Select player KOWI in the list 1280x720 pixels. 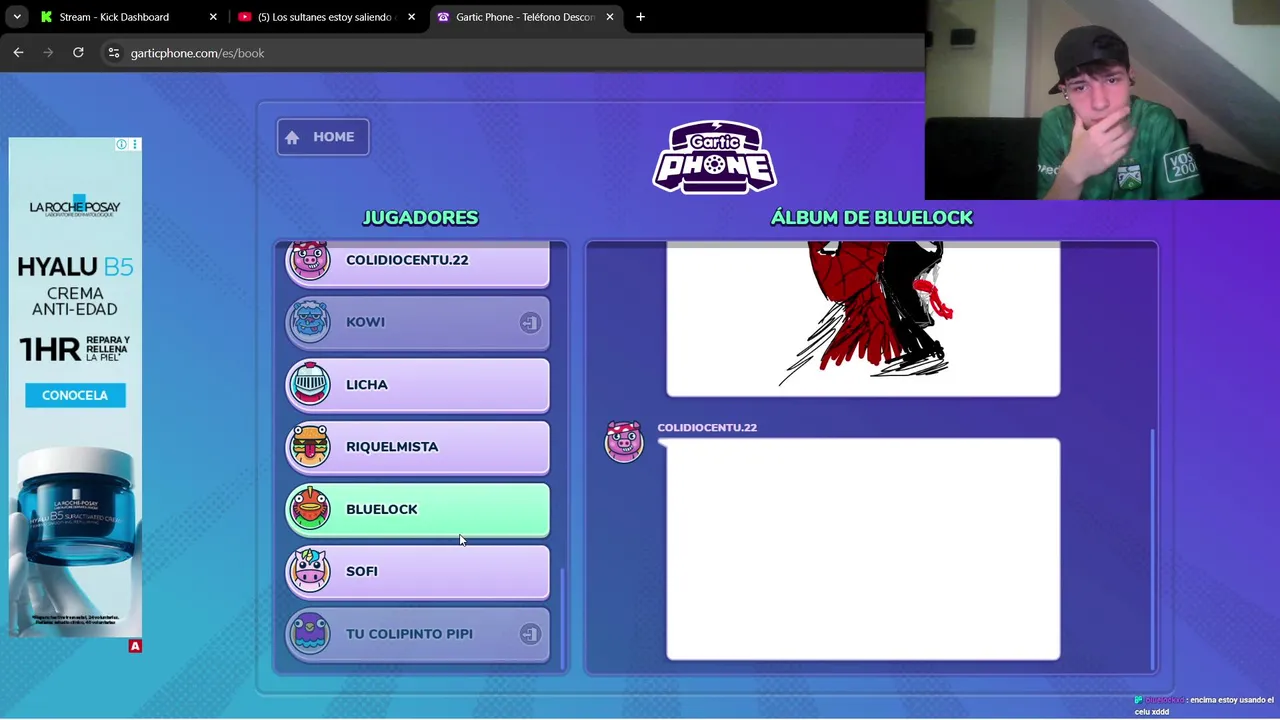coord(418,322)
